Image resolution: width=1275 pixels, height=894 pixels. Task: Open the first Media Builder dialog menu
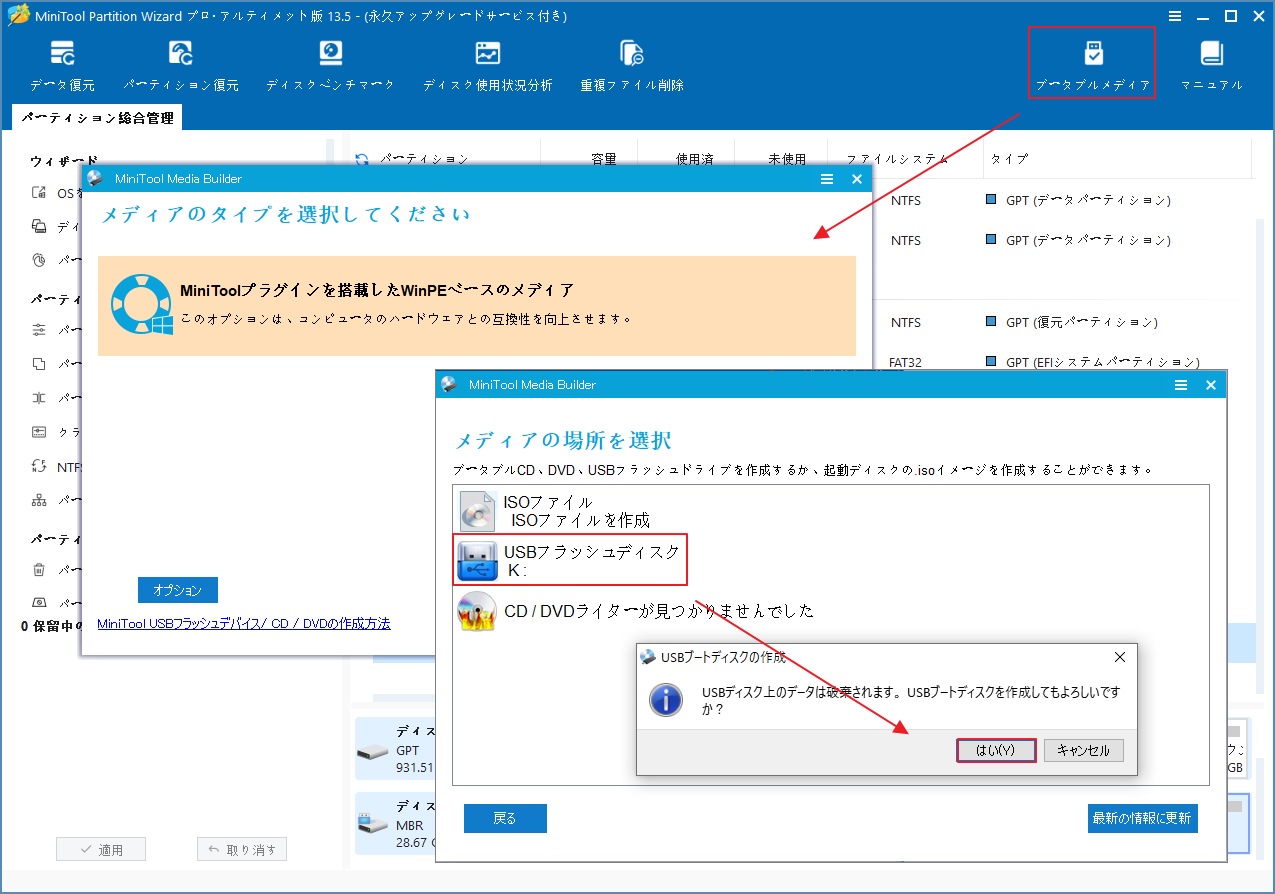coord(826,179)
